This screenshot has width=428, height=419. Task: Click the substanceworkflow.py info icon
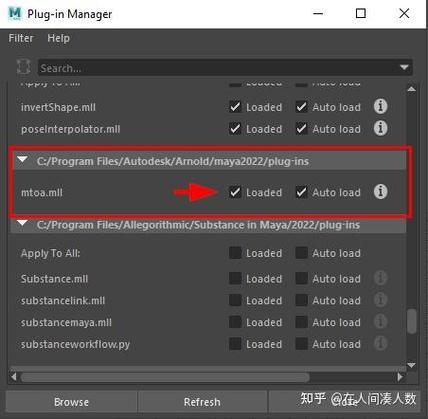pos(380,343)
